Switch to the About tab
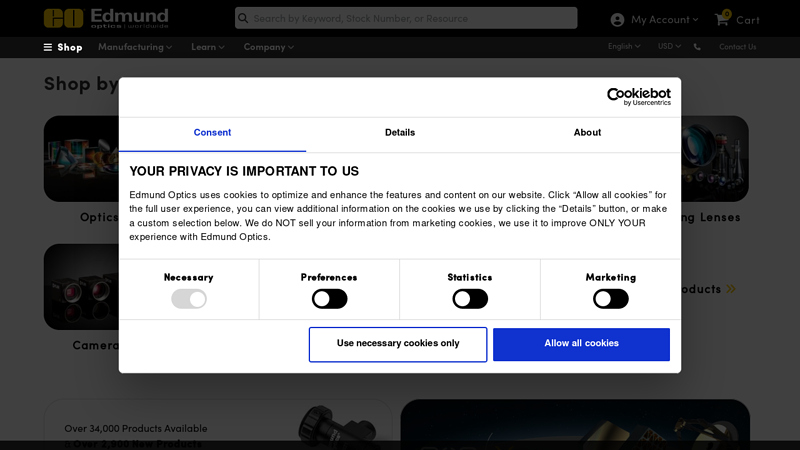Image resolution: width=800 pixels, height=450 pixels. pos(587,132)
